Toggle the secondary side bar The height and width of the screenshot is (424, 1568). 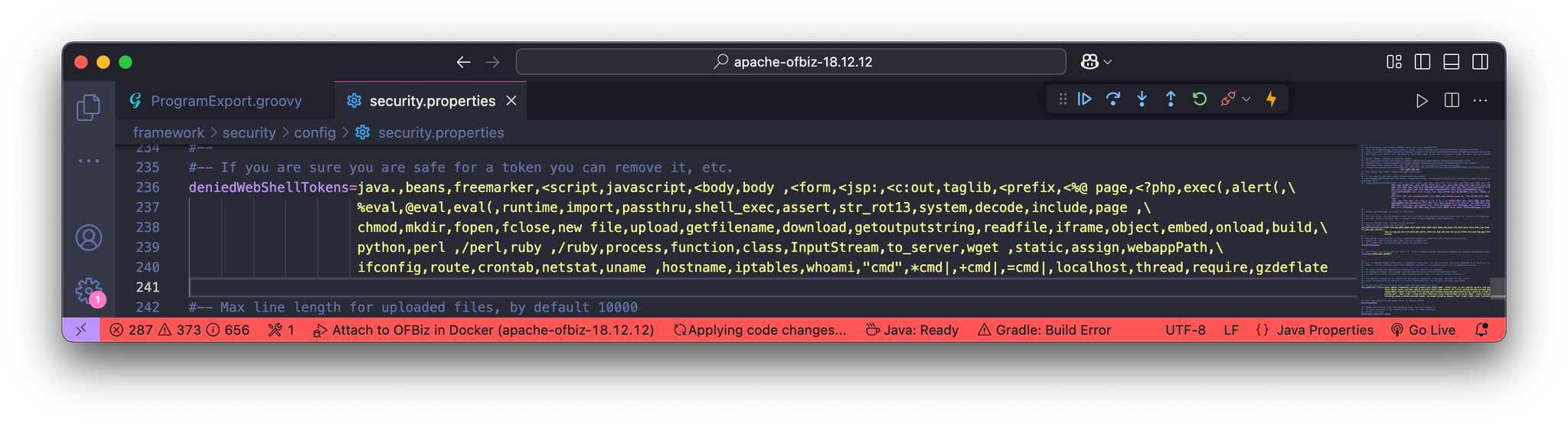1480,62
